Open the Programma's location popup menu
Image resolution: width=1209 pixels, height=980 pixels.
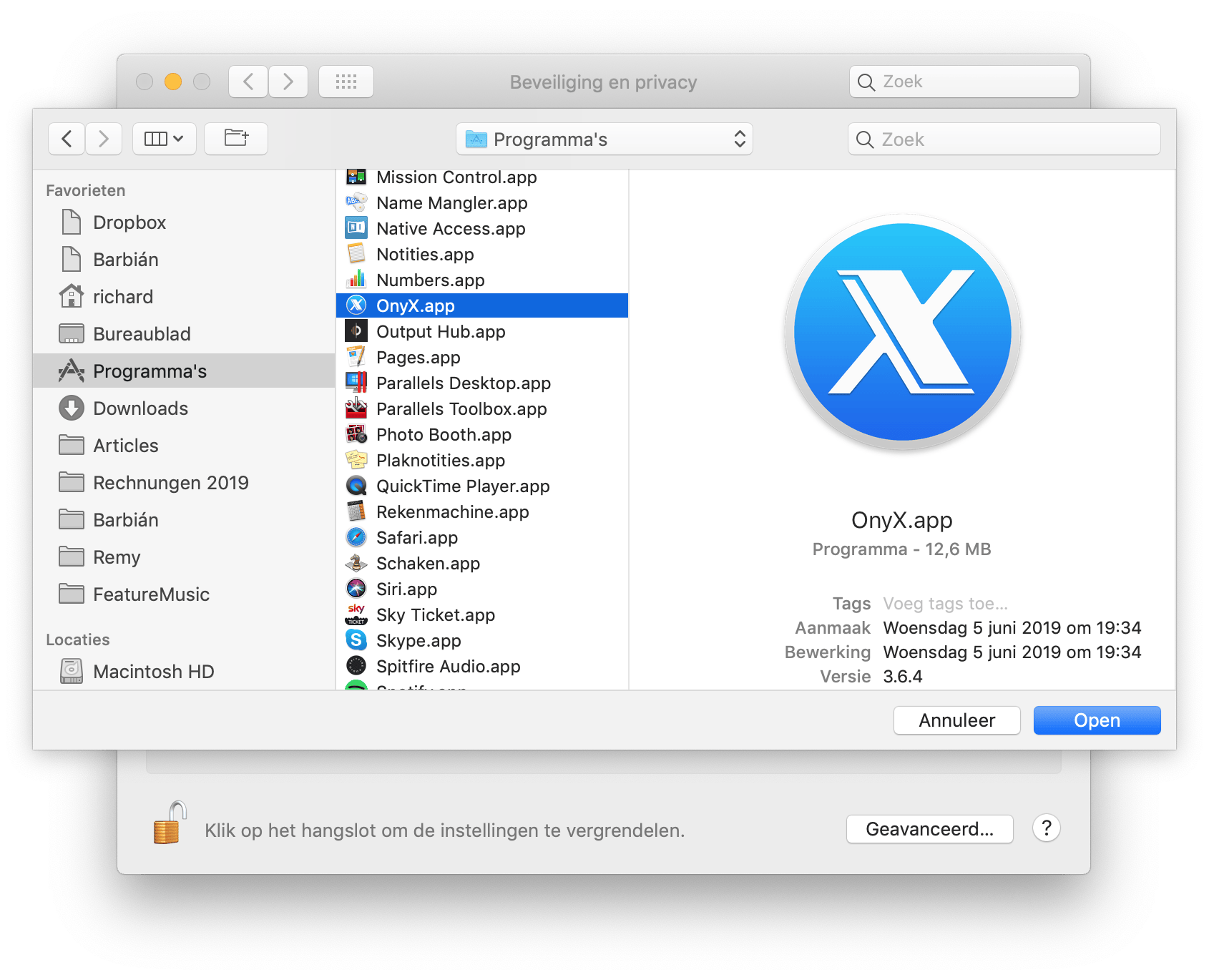click(x=604, y=139)
